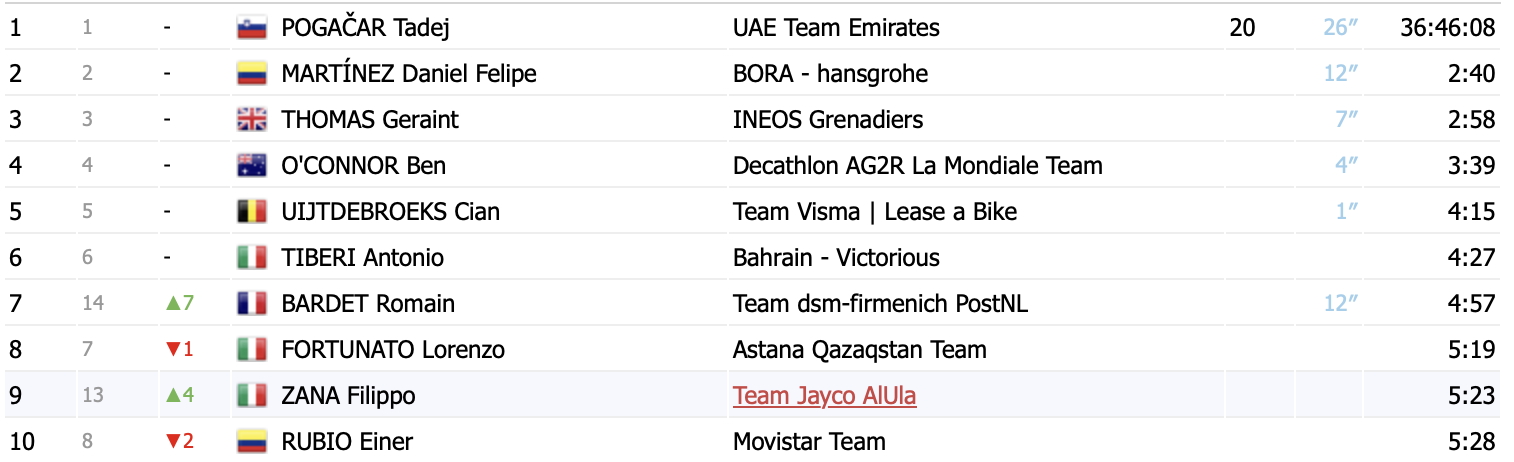The image size is (1514, 462).
Task: Click Pogačar's 26″ bonus seconds value
Action: 1340,28
